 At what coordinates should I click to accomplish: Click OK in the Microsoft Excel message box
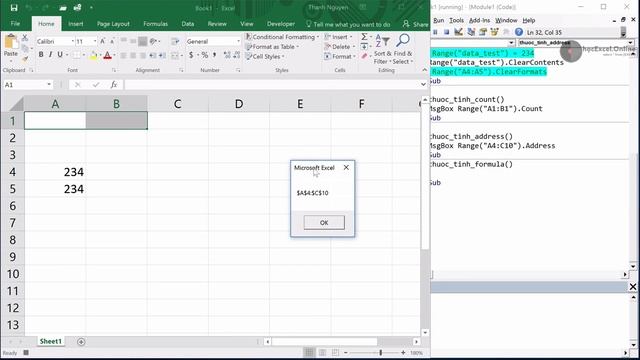click(324, 222)
